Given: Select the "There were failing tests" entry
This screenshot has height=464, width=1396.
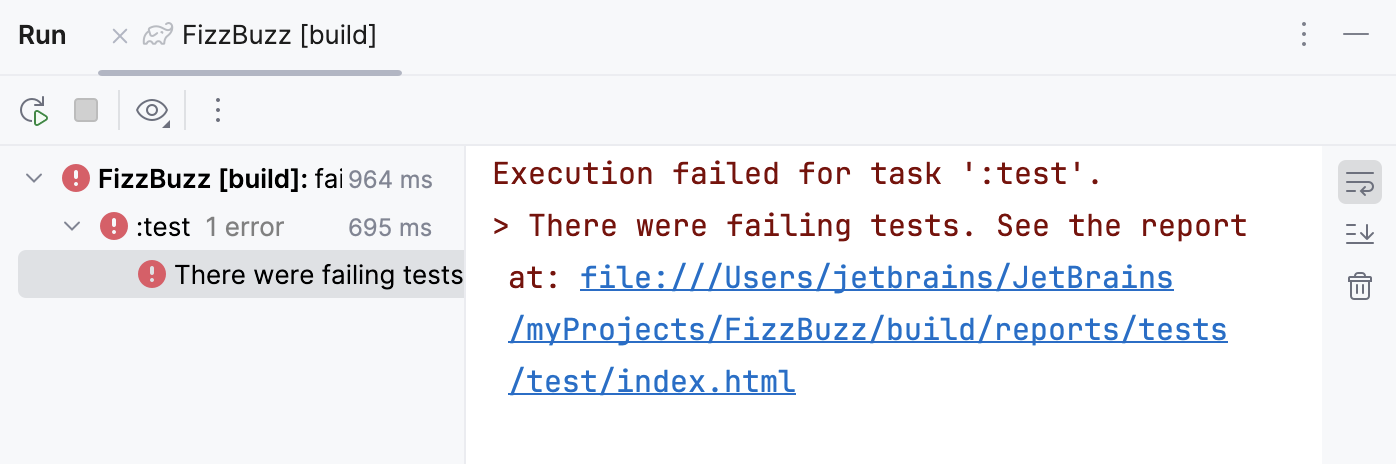Looking at the screenshot, I should (318, 274).
